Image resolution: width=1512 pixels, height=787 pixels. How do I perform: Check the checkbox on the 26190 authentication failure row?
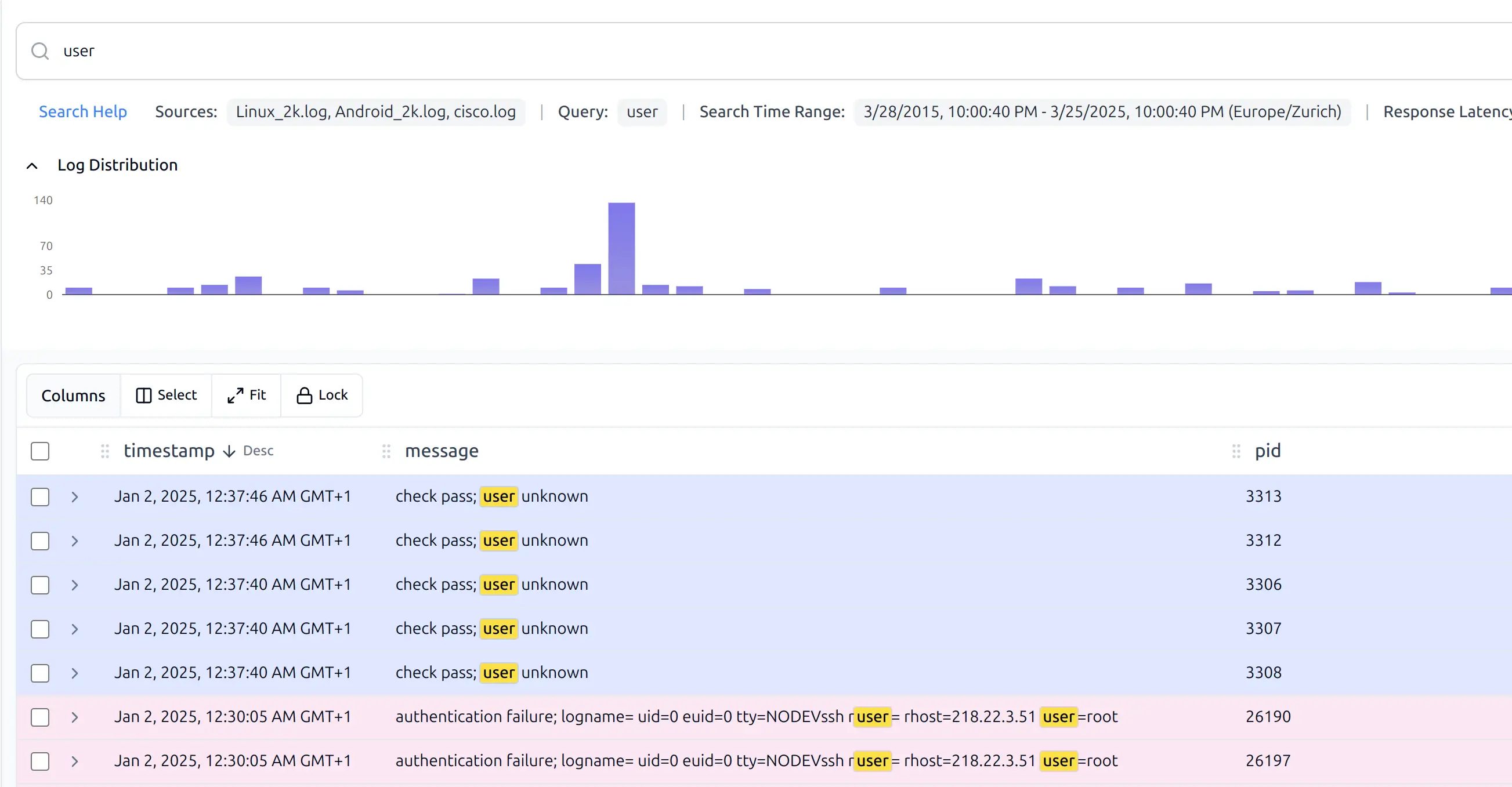39,717
